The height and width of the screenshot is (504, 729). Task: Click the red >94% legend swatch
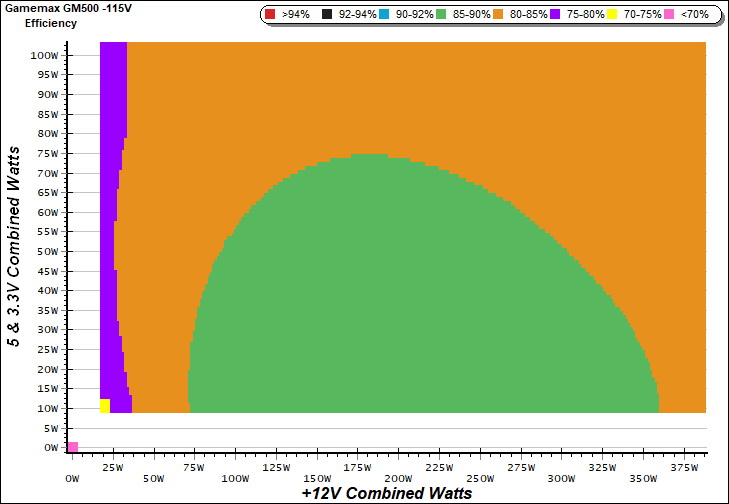pyautogui.click(x=271, y=15)
